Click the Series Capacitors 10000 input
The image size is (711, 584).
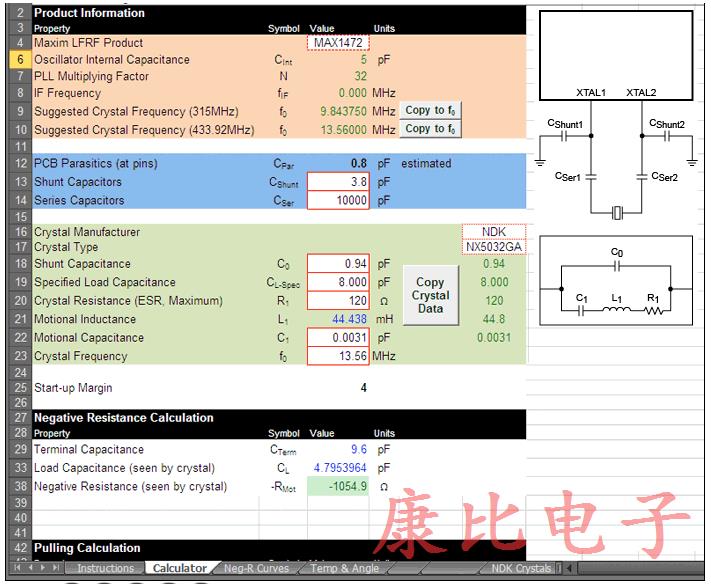point(338,200)
